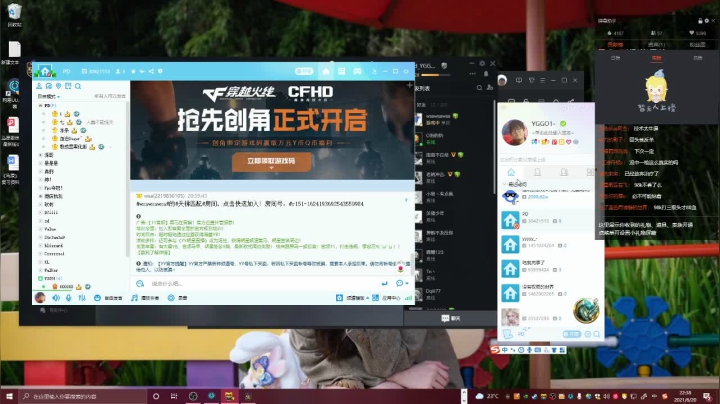The width and height of the screenshot is (720, 404).
Task: Click the floating game orb icon
Action: (x=586, y=310)
